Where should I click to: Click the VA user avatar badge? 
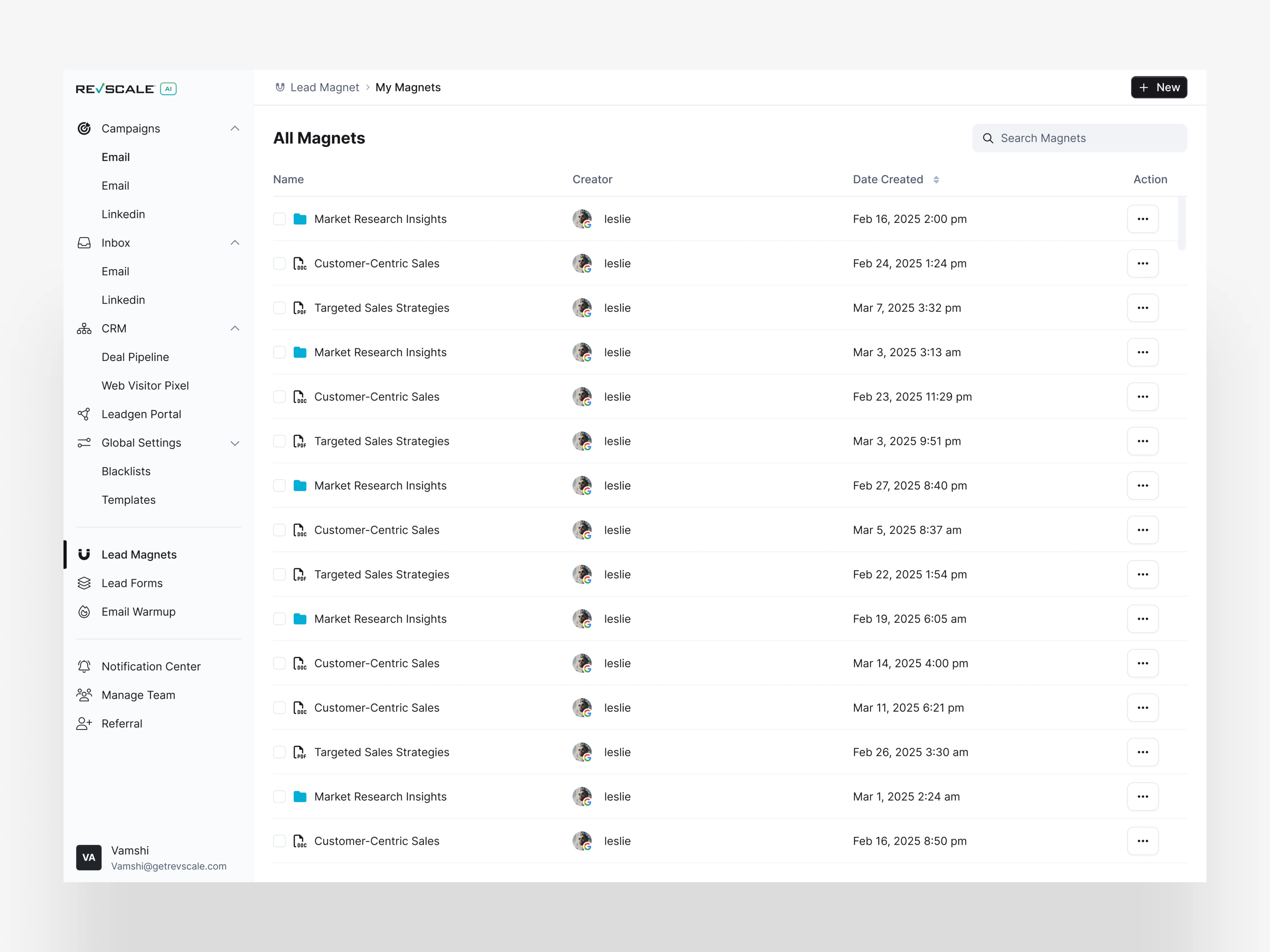[89, 857]
